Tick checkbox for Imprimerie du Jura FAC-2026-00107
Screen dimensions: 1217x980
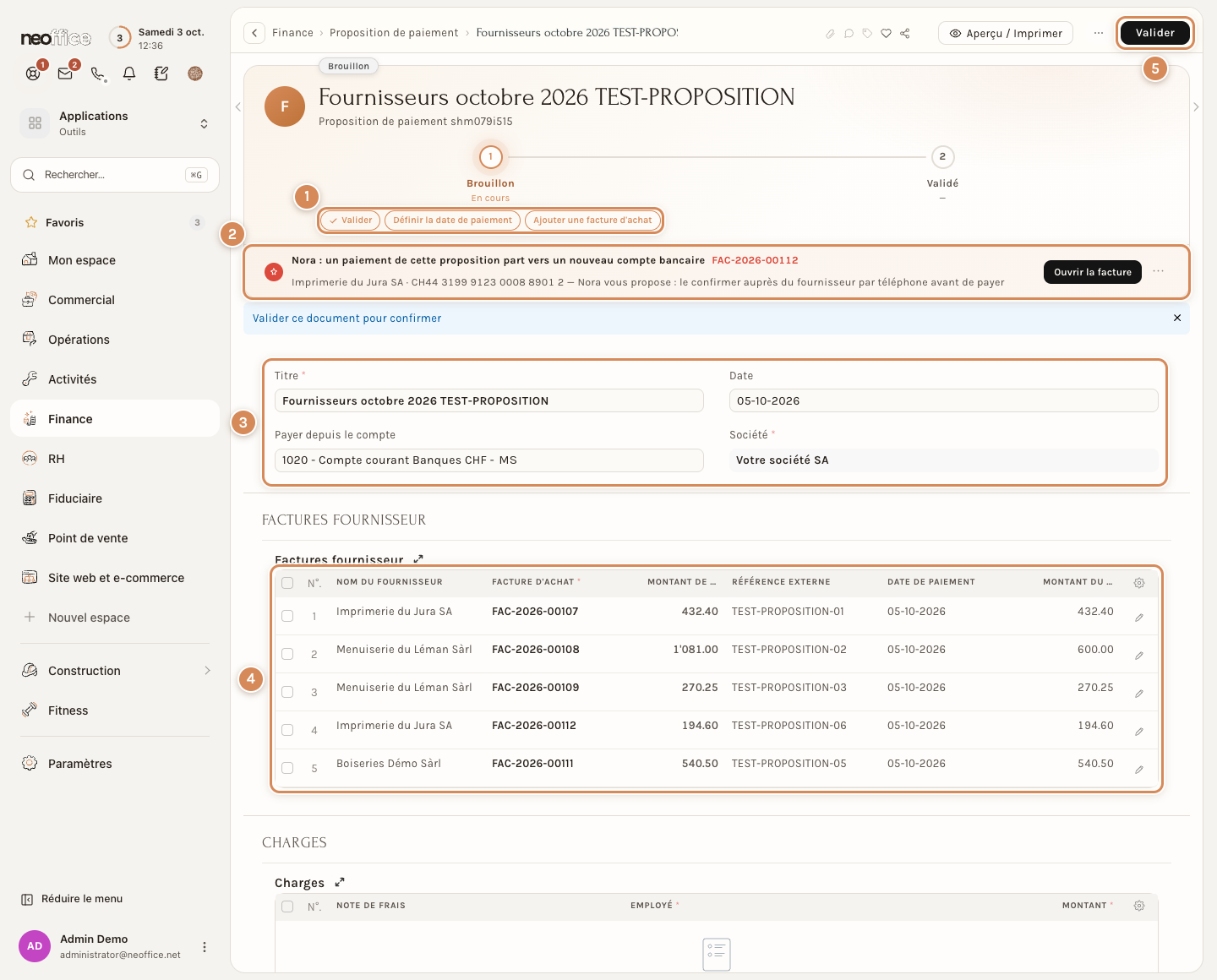pyautogui.click(x=287, y=616)
